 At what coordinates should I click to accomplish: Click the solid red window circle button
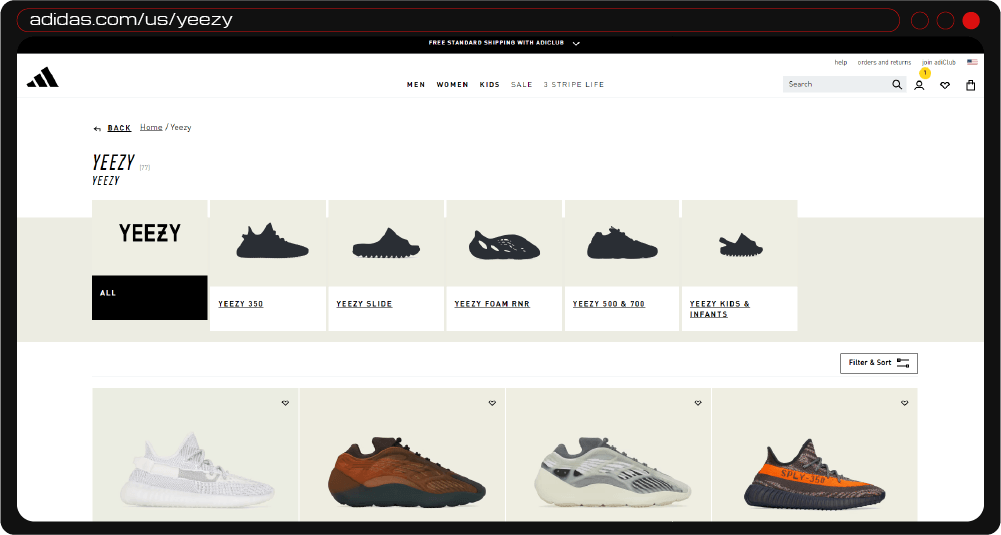click(970, 20)
